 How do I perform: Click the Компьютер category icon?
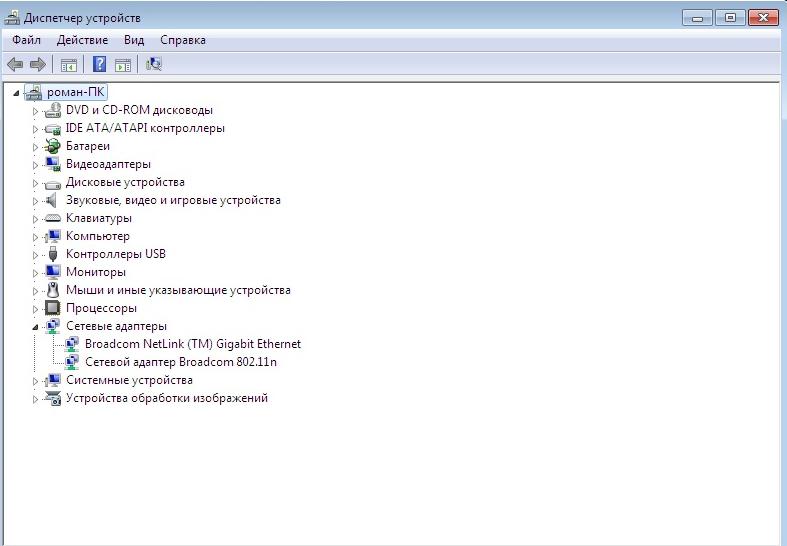(52, 236)
